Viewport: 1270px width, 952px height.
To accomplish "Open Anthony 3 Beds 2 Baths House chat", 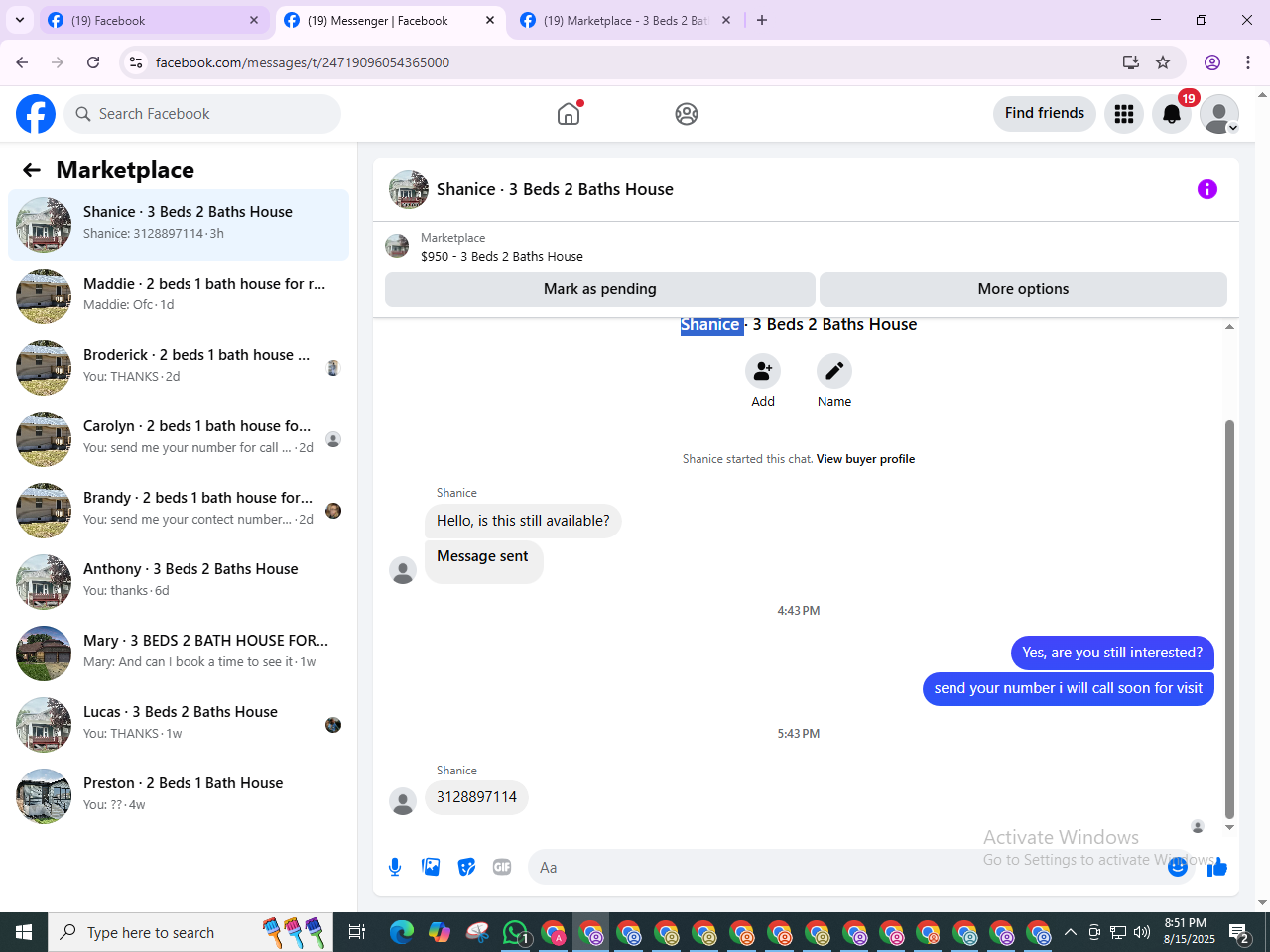I will [x=179, y=582].
